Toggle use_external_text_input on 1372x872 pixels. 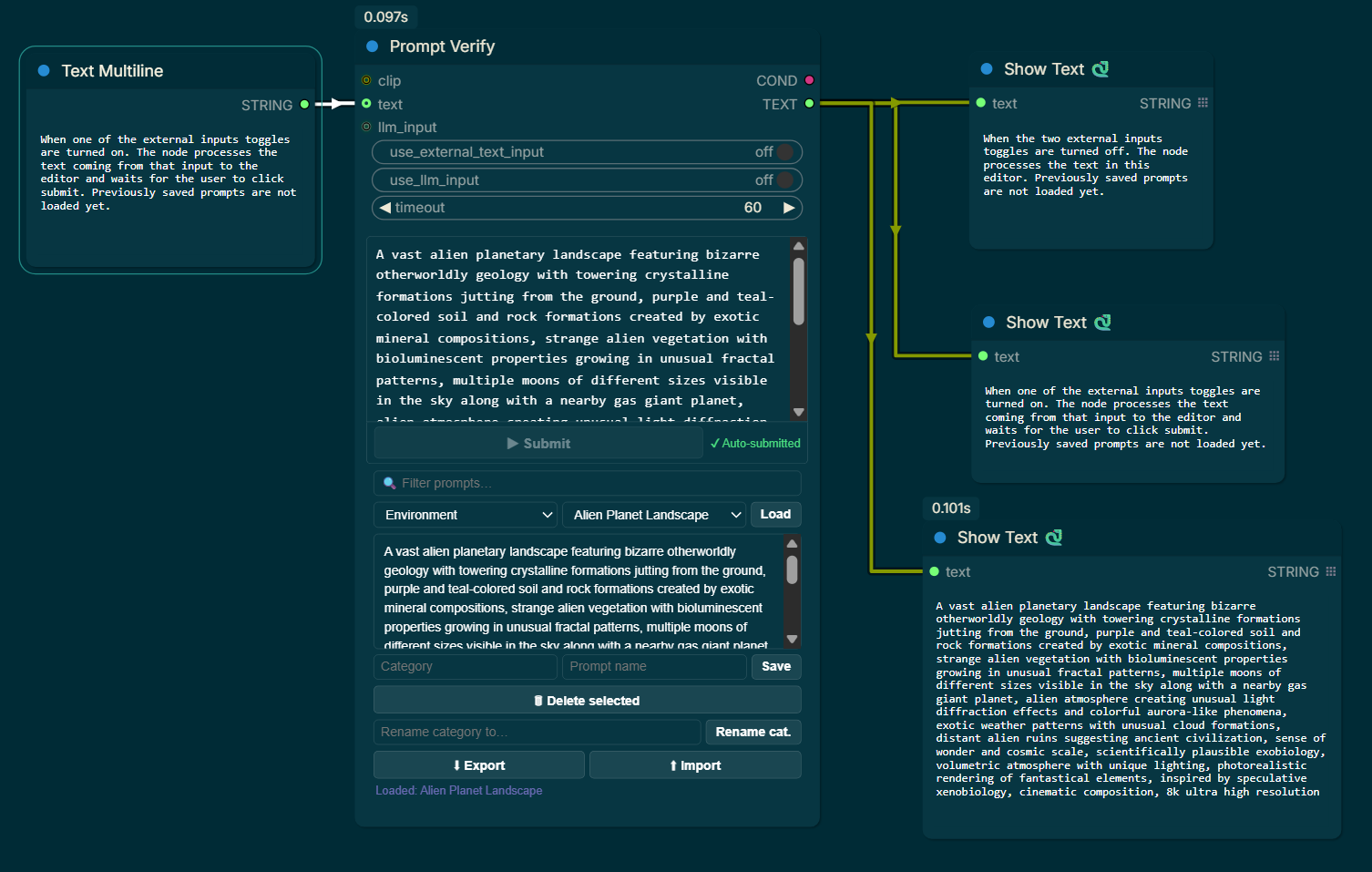(x=587, y=152)
